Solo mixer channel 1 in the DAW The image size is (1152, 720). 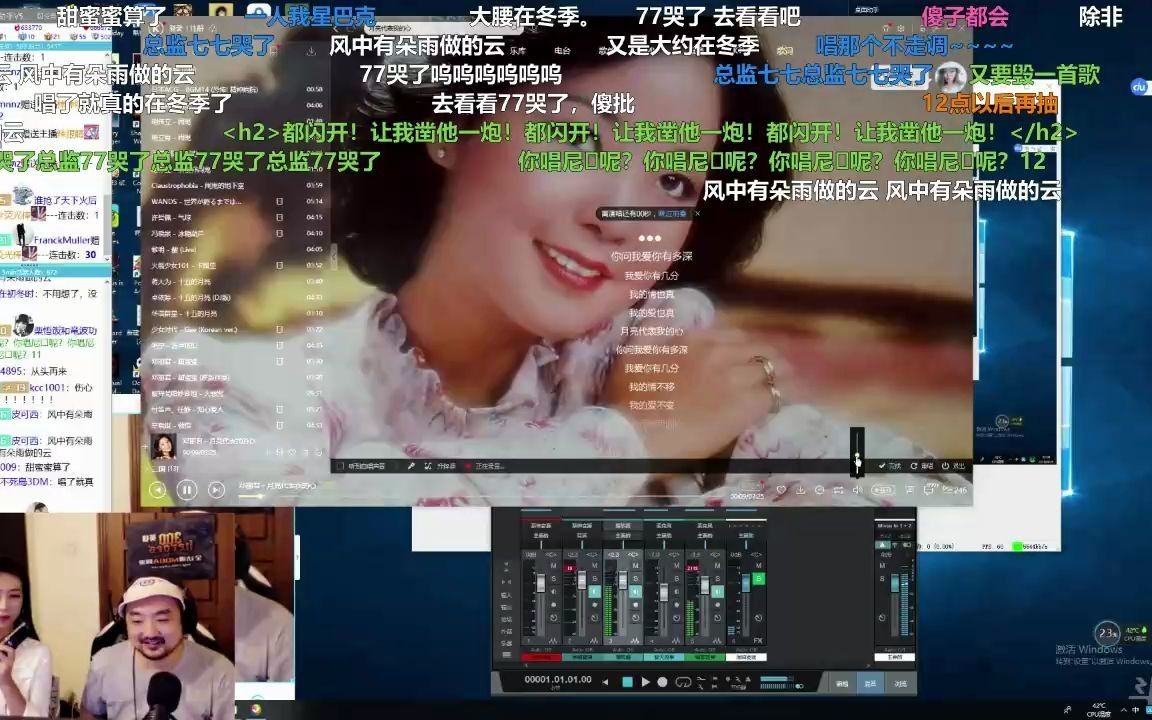pyautogui.click(x=553, y=579)
